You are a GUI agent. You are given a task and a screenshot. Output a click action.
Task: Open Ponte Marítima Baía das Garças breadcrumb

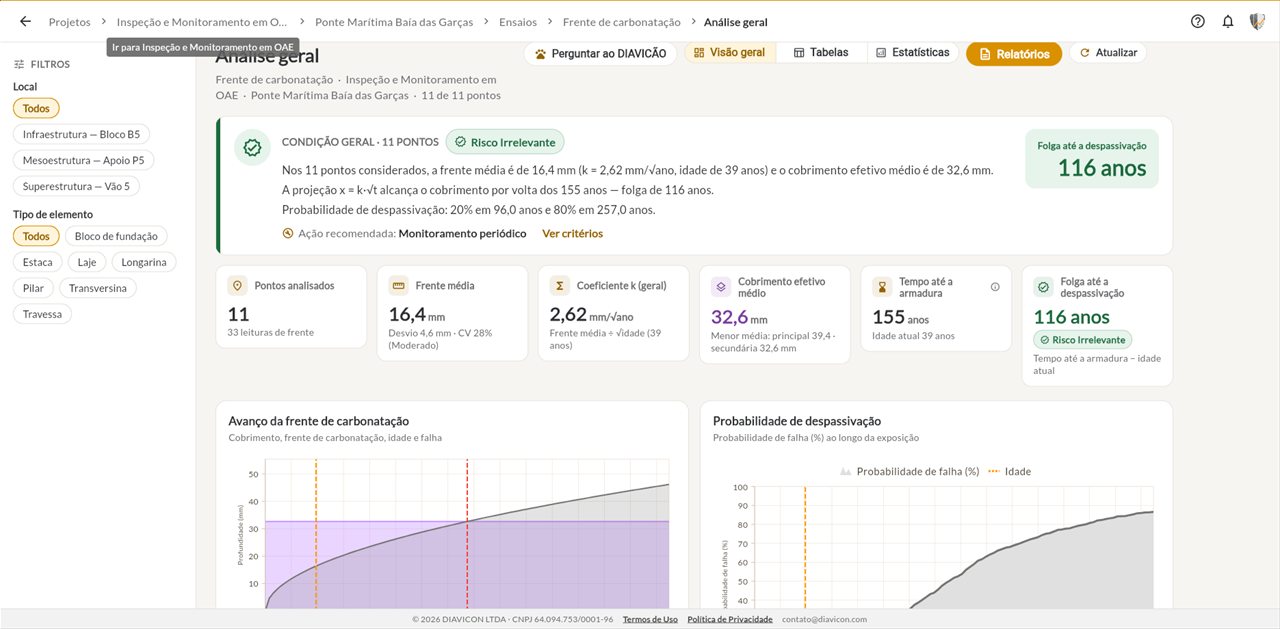(x=394, y=22)
